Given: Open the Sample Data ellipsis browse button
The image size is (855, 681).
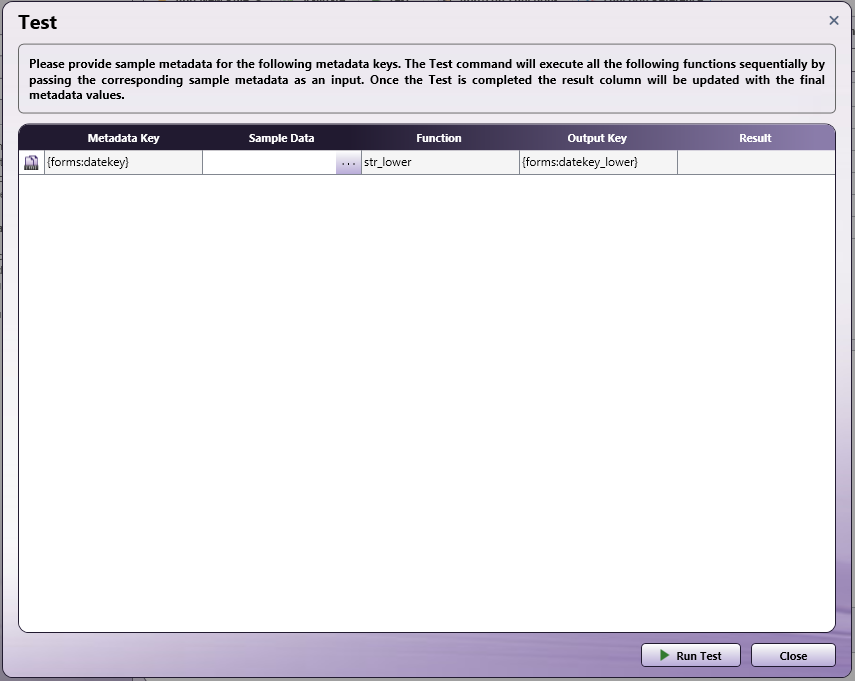Looking at the screenshot, I should click(348, 162).
